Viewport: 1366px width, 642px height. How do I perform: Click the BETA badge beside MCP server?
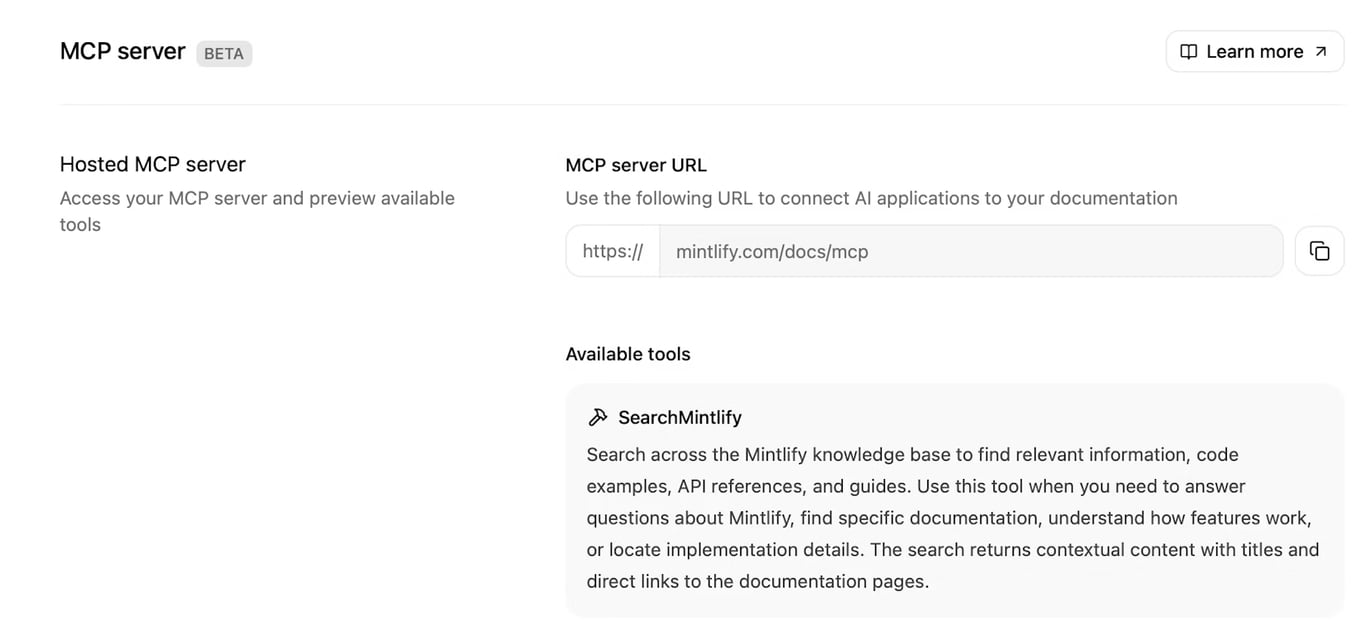pyautogui.click(x=223, y=54)
